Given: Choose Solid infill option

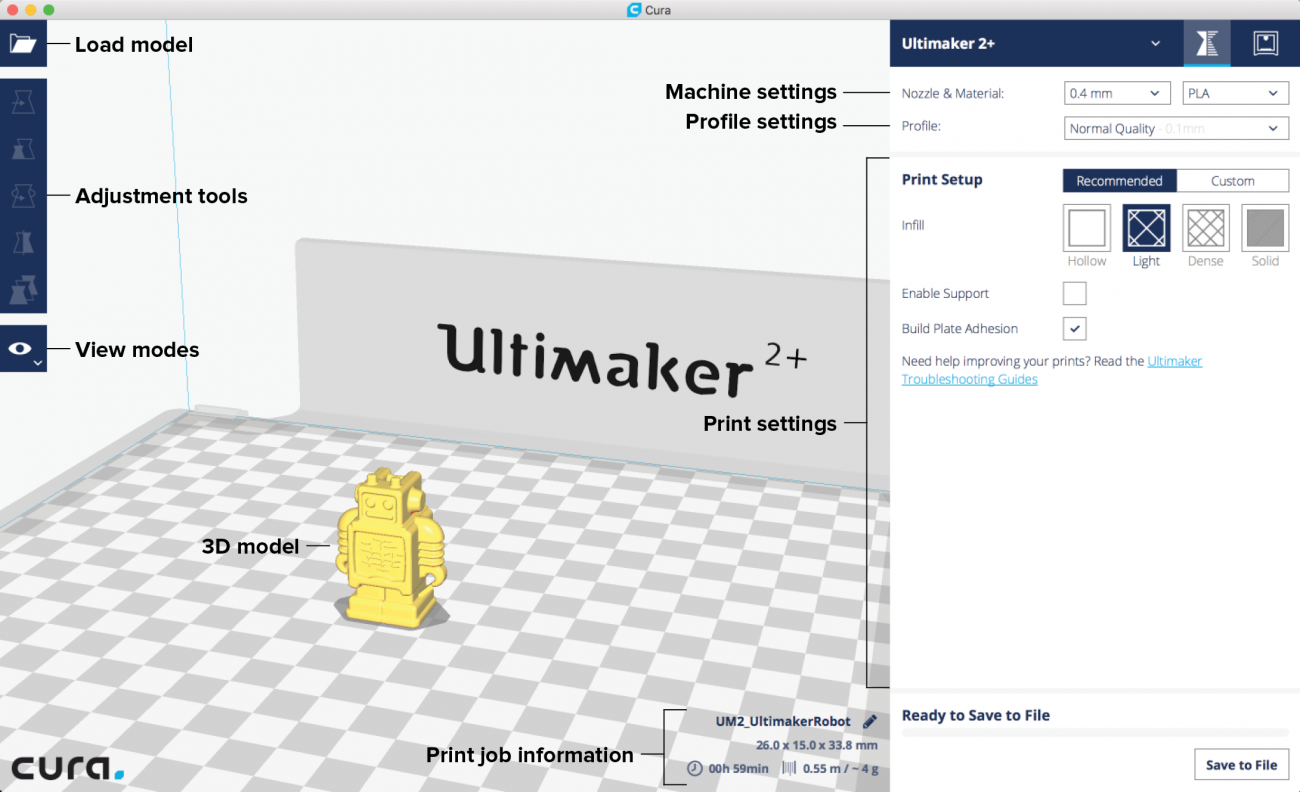Looking at the screenshot, I should 1265,228.
